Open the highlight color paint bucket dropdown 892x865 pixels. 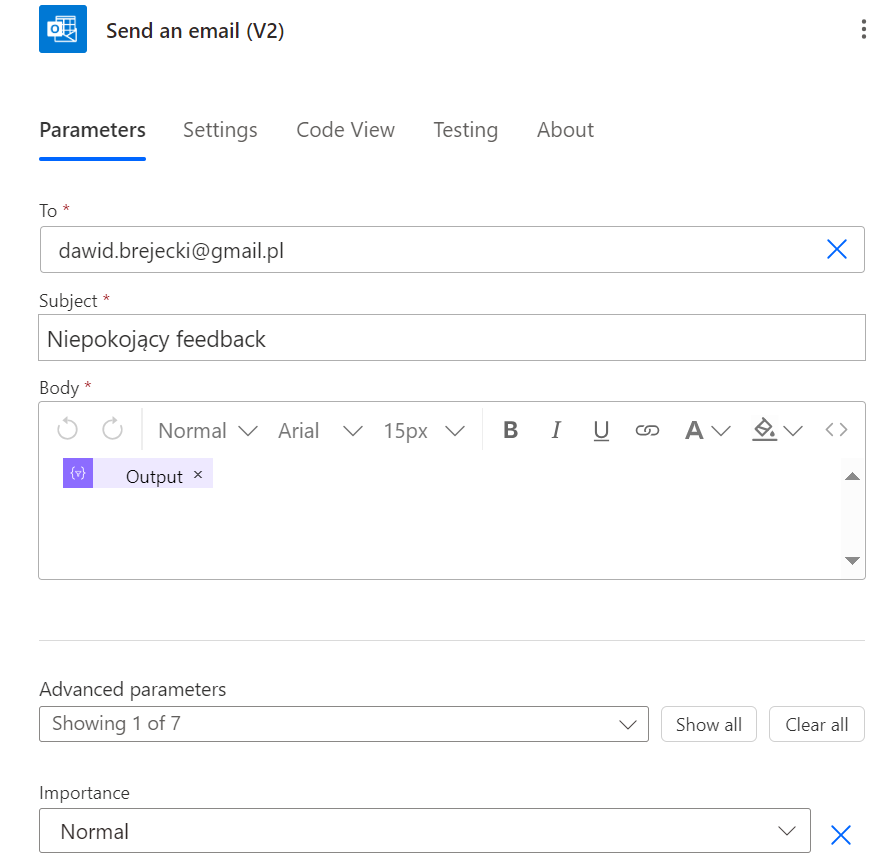pos(778,430)
